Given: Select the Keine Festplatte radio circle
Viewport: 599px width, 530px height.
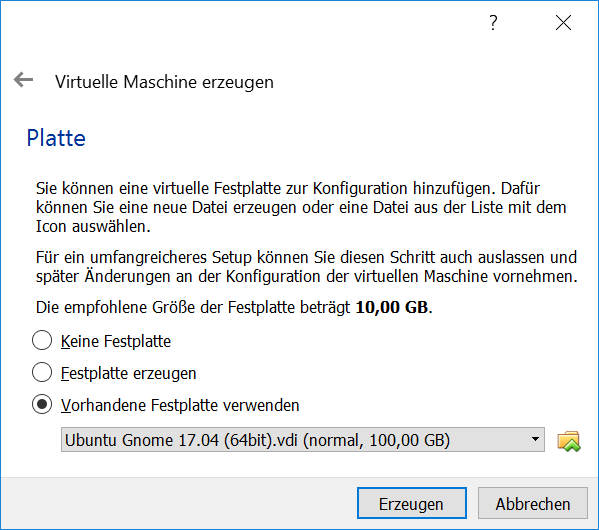Looking at the screenshot, I should coord(42,340).
